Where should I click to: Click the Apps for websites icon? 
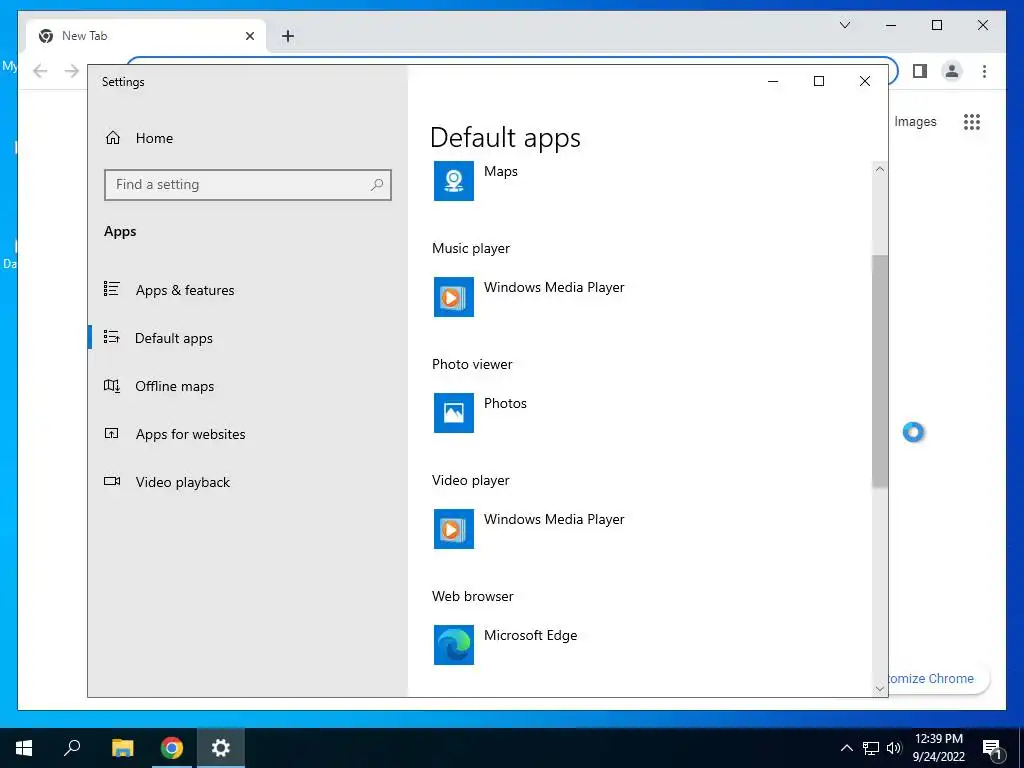[112, 433]
